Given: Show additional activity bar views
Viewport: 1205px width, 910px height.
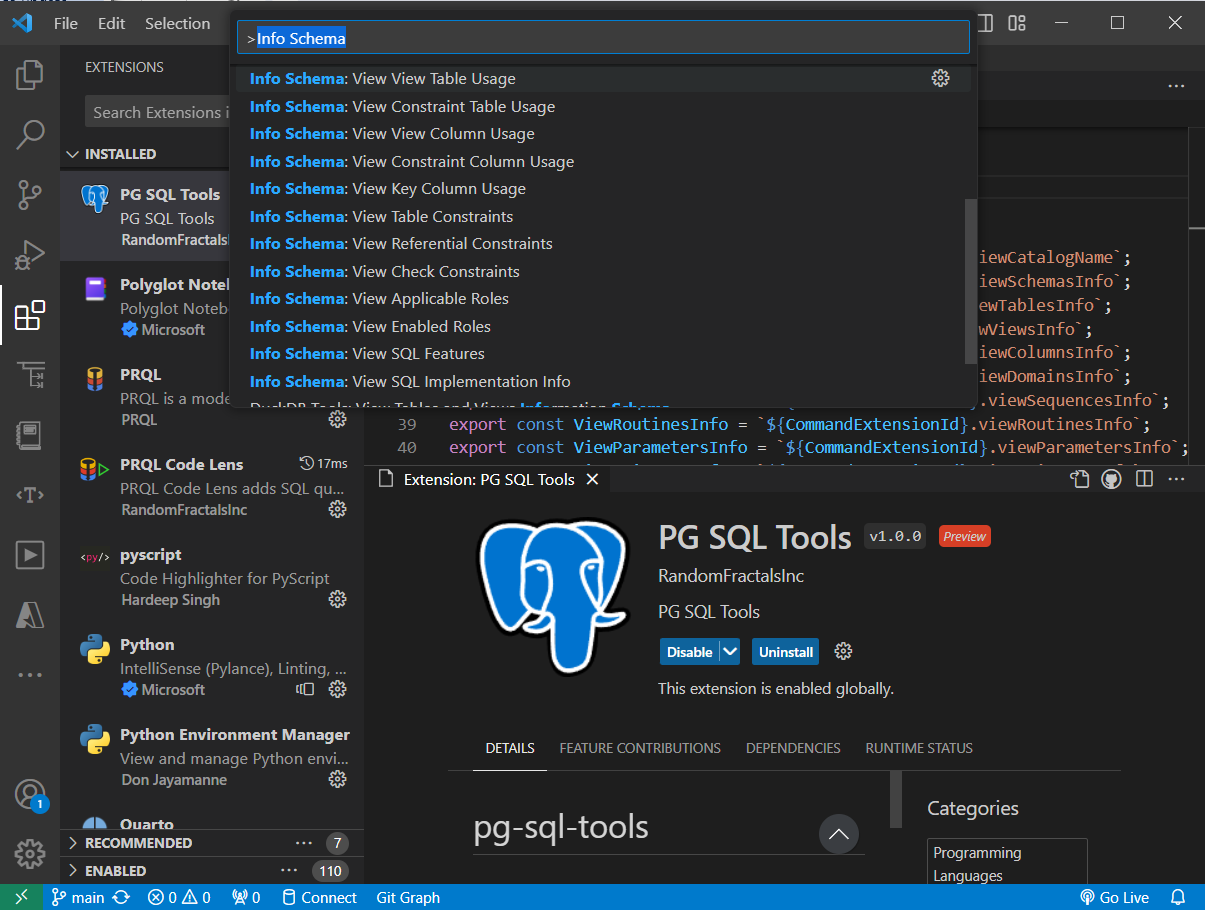Looking at the screenshot, I should (30, 675).
